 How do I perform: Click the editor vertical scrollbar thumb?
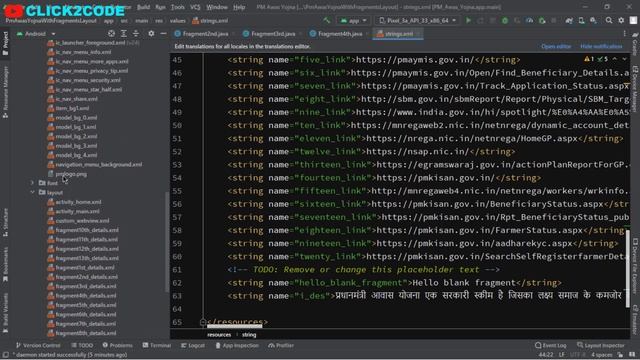click(x=627, y=268)
